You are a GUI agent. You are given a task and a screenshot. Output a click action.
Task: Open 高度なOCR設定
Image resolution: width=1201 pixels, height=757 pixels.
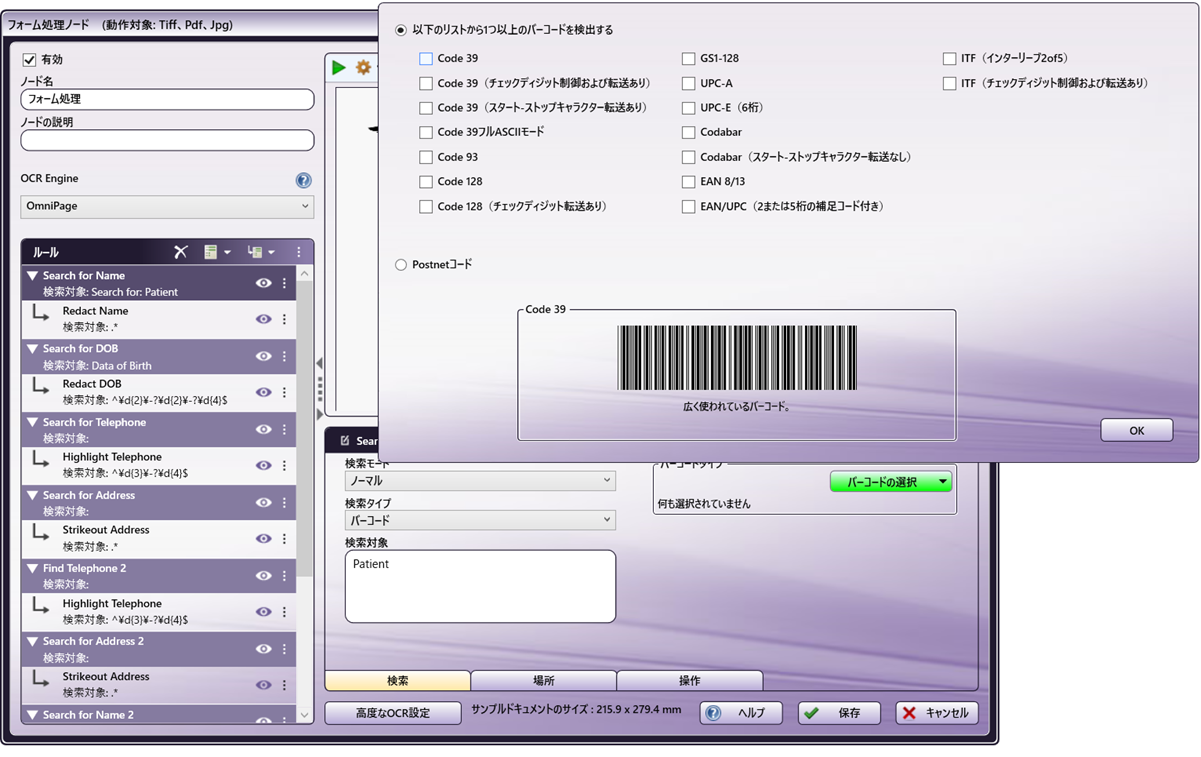(x=393, y=713)
